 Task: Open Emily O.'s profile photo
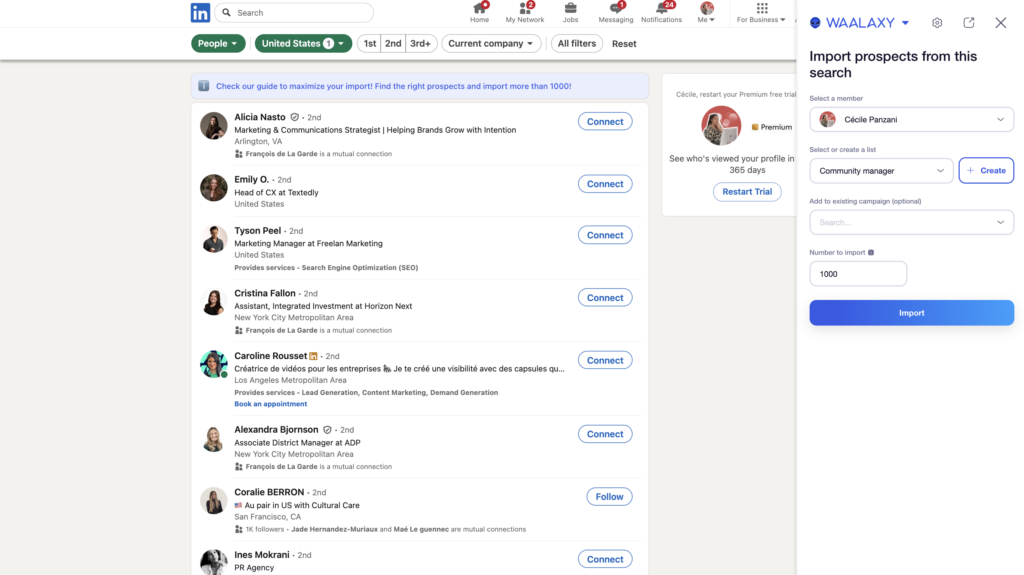point(214,188)
